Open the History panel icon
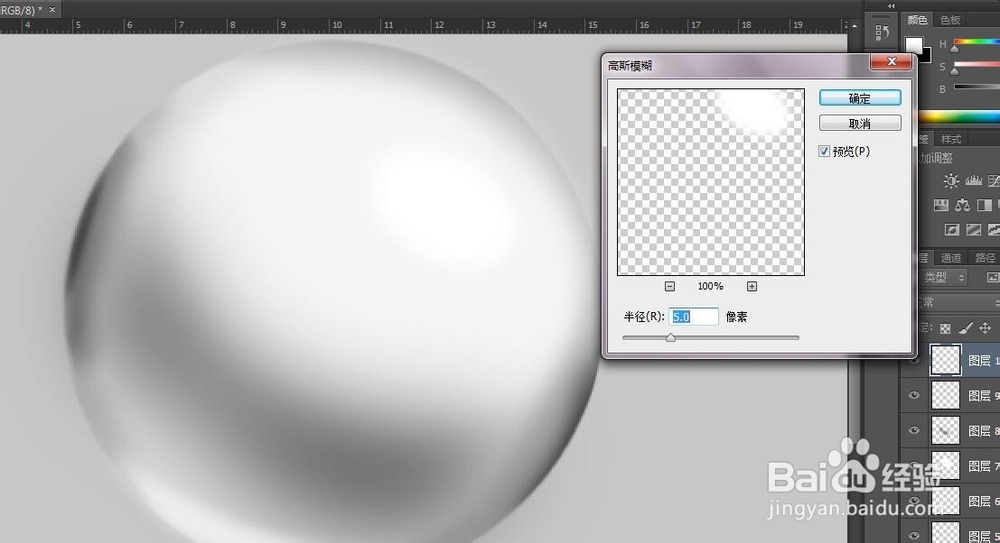Image resolution: width=1000 pixels, height=543 pixels. 883,32
